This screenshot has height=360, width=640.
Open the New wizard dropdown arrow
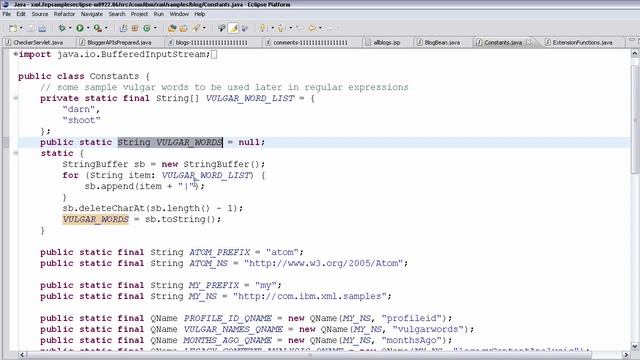point(21,28)
